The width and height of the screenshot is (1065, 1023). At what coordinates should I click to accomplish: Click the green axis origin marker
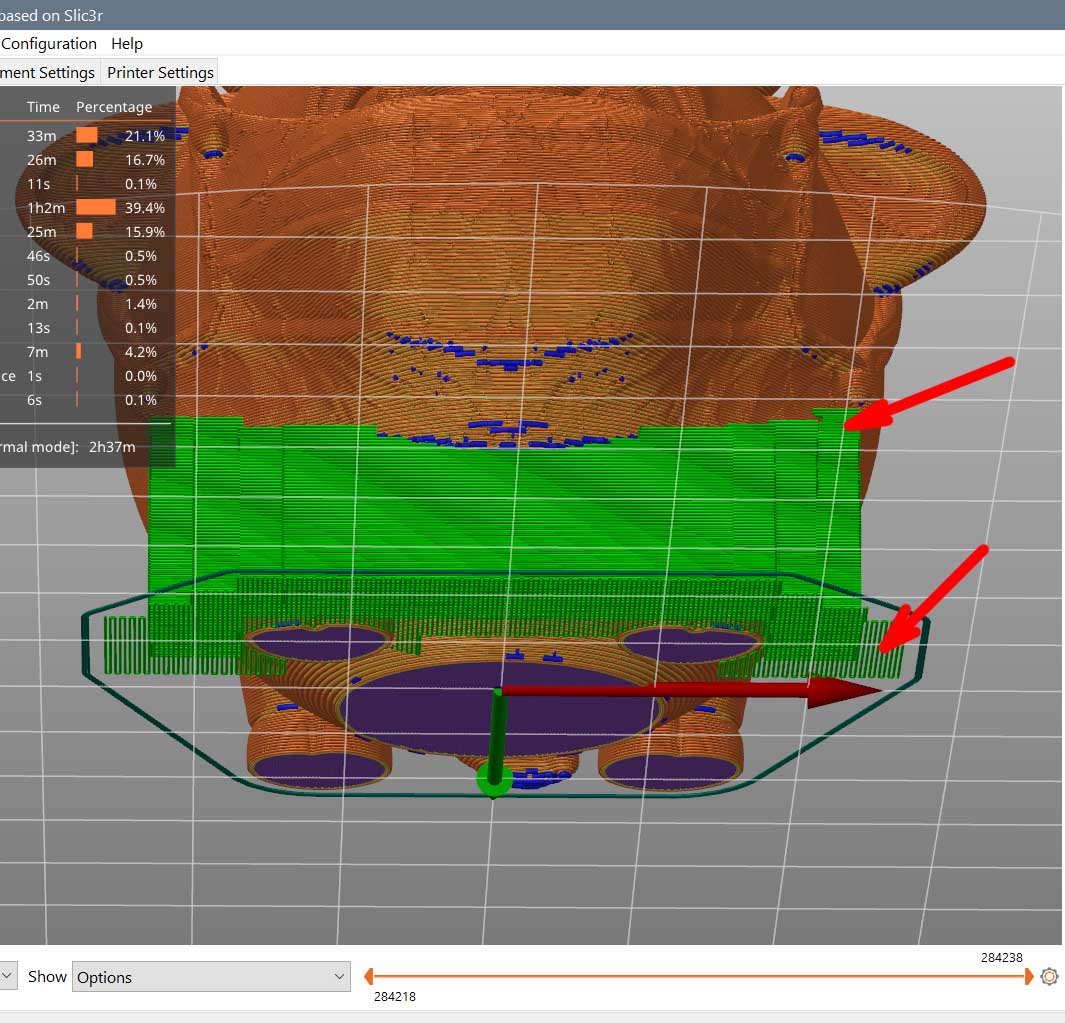coord(494,777)
